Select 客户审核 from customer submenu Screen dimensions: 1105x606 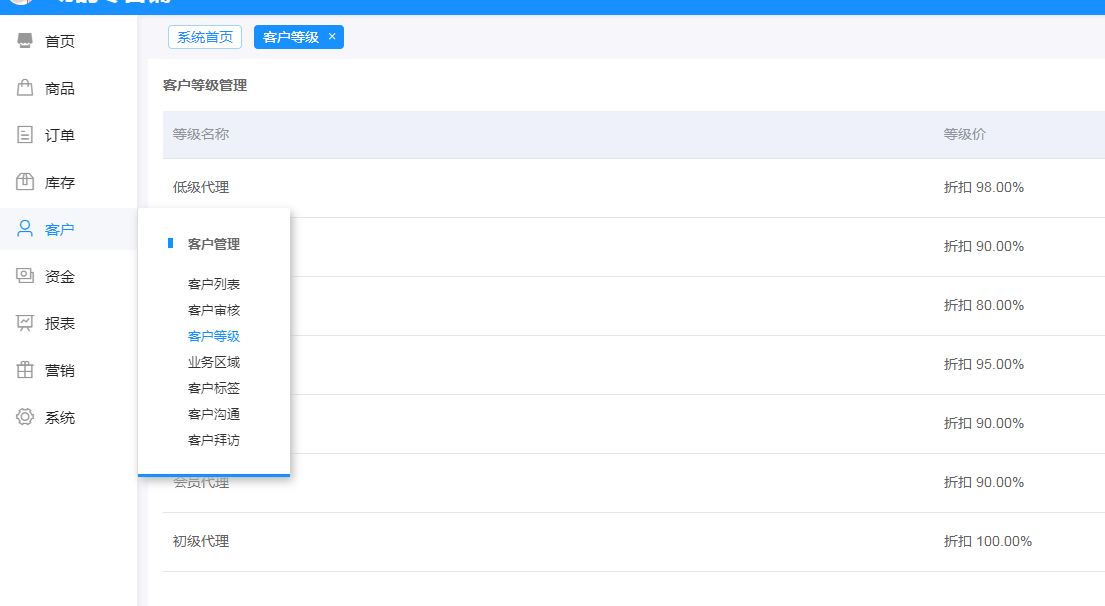coord(214,310)
